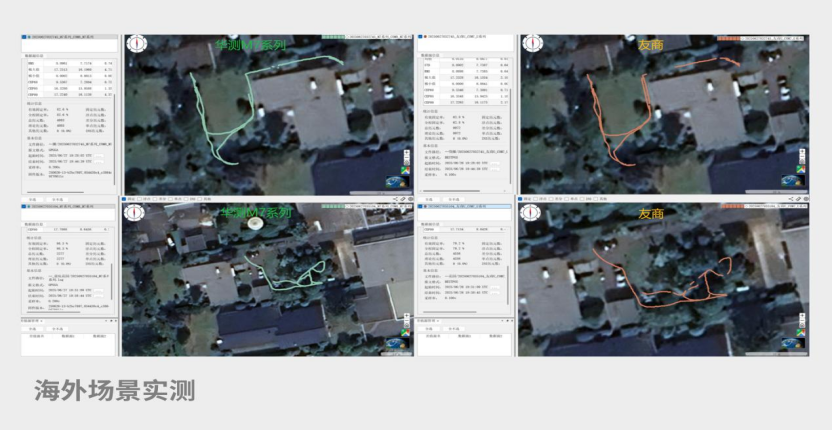Toggle 浮点 checkbox above lower 友商 map

(x=536, y=199)
